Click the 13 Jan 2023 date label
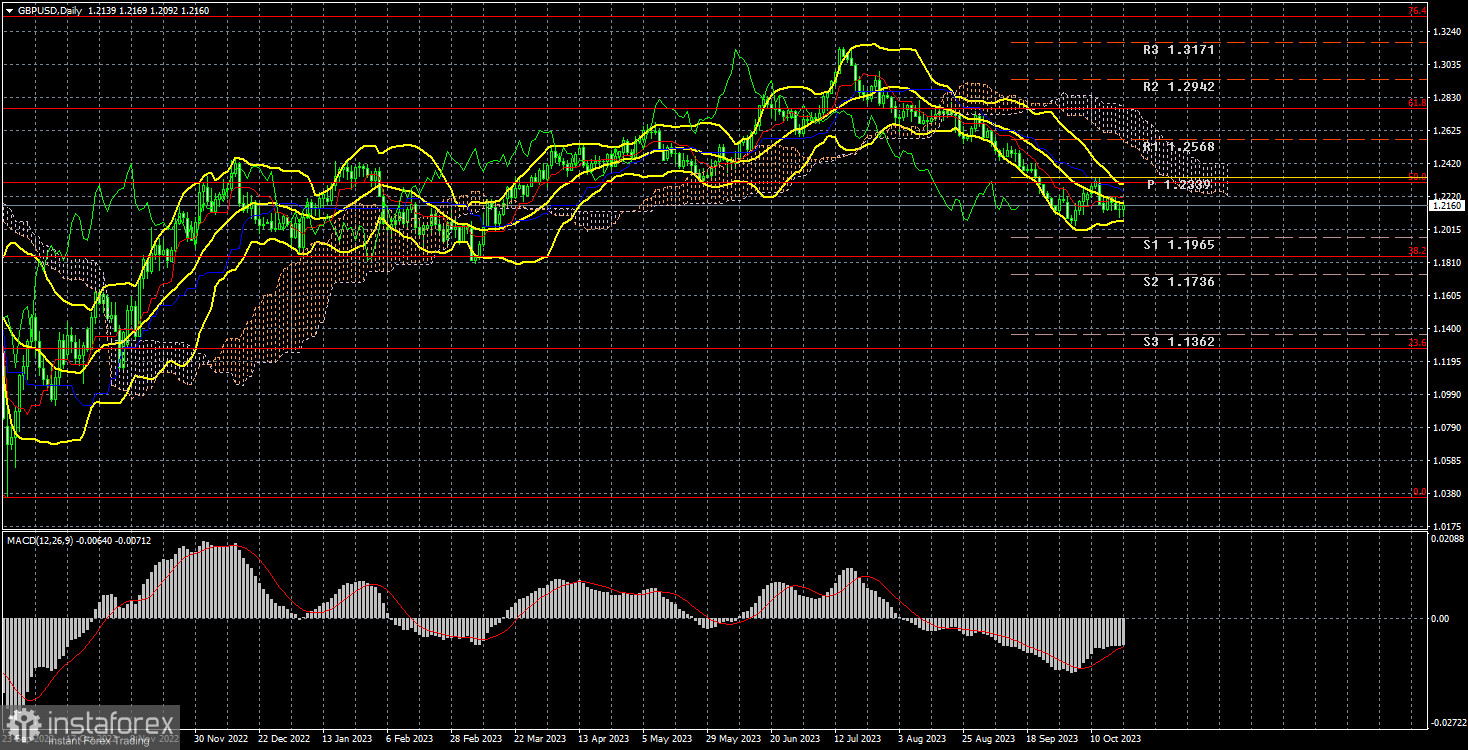Screen dimensions: 1468x750 (x=348, y=739)
